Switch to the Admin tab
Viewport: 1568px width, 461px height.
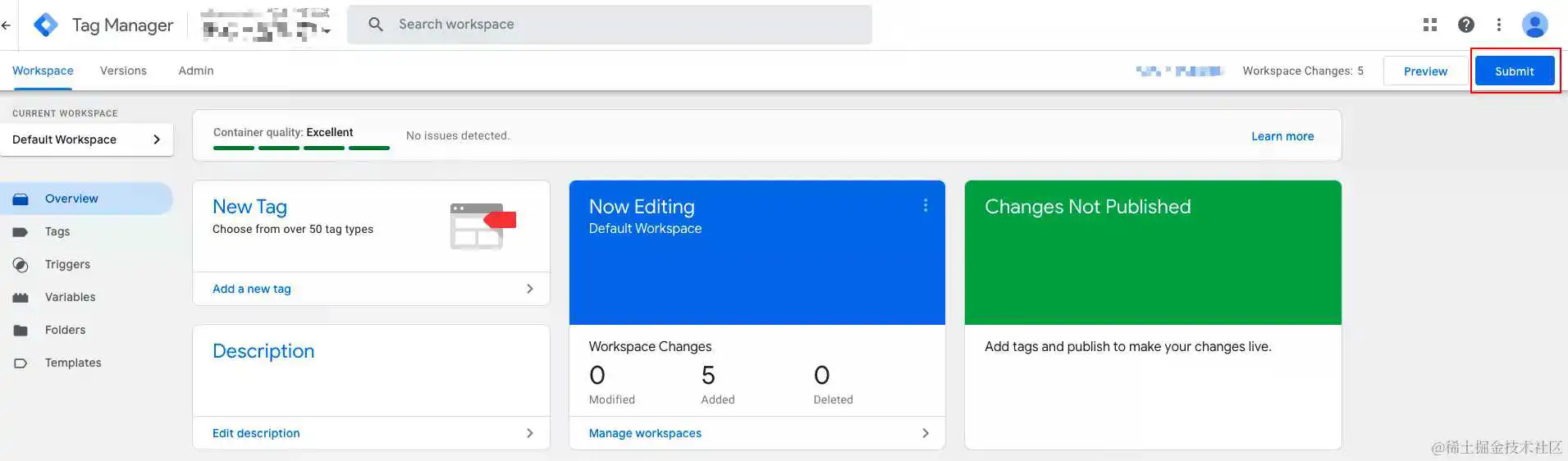pyautogui.click(x=196, y=71)
